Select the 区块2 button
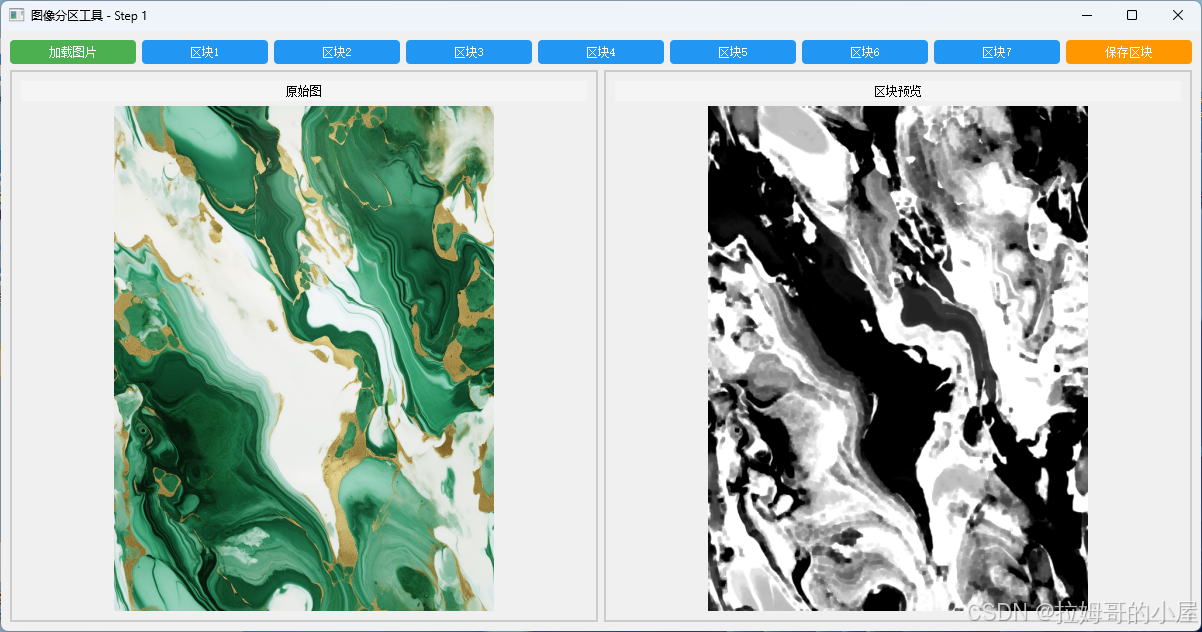Viewport: 1202px width, 632px height. point(337,52)
